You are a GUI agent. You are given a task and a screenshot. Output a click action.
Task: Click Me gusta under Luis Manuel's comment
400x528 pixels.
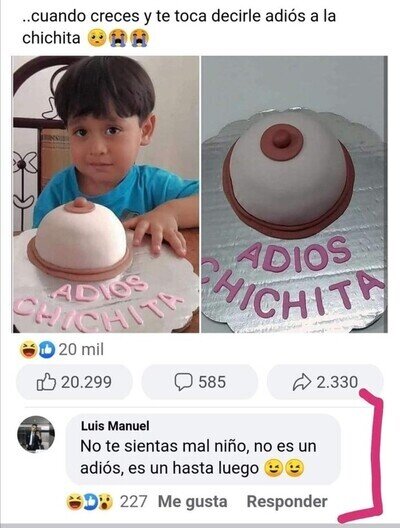tap(193, 502)
